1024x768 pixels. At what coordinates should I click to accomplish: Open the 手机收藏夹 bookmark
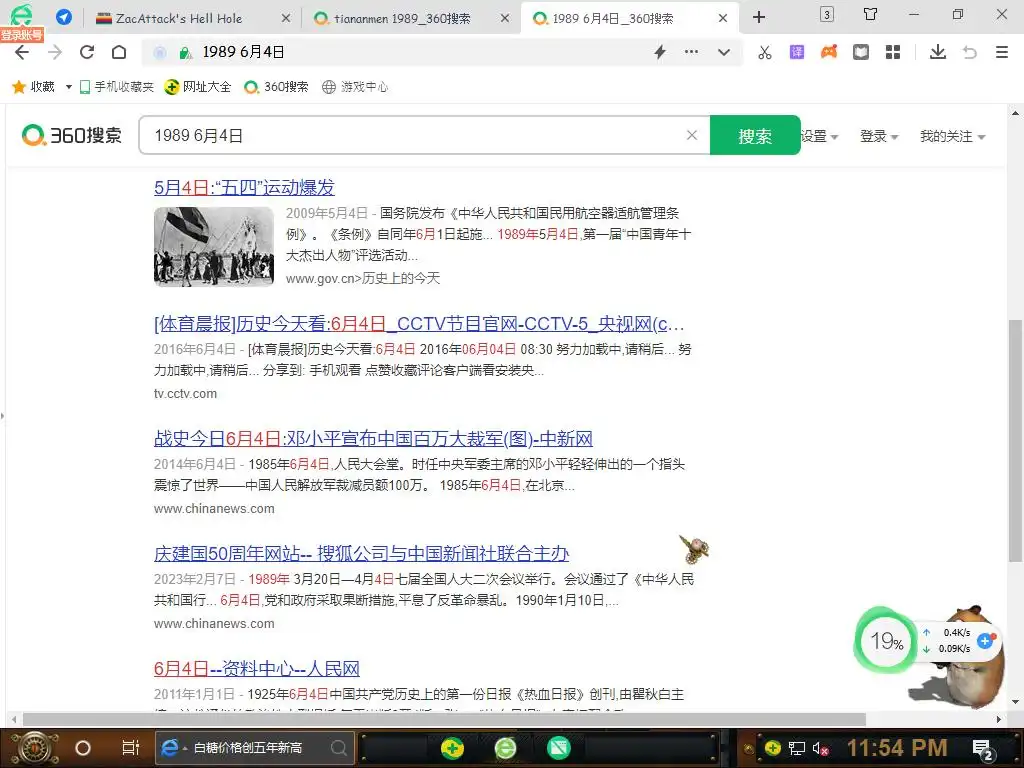tap(116, 87)
